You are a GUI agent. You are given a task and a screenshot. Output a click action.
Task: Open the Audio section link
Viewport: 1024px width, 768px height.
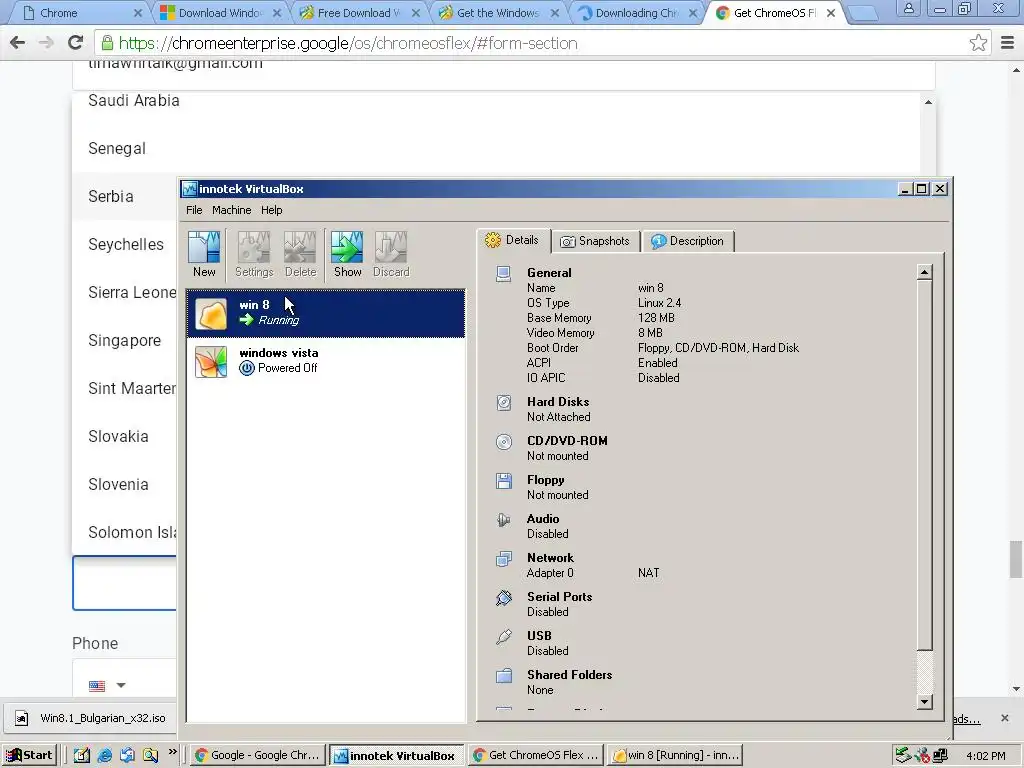543,519
